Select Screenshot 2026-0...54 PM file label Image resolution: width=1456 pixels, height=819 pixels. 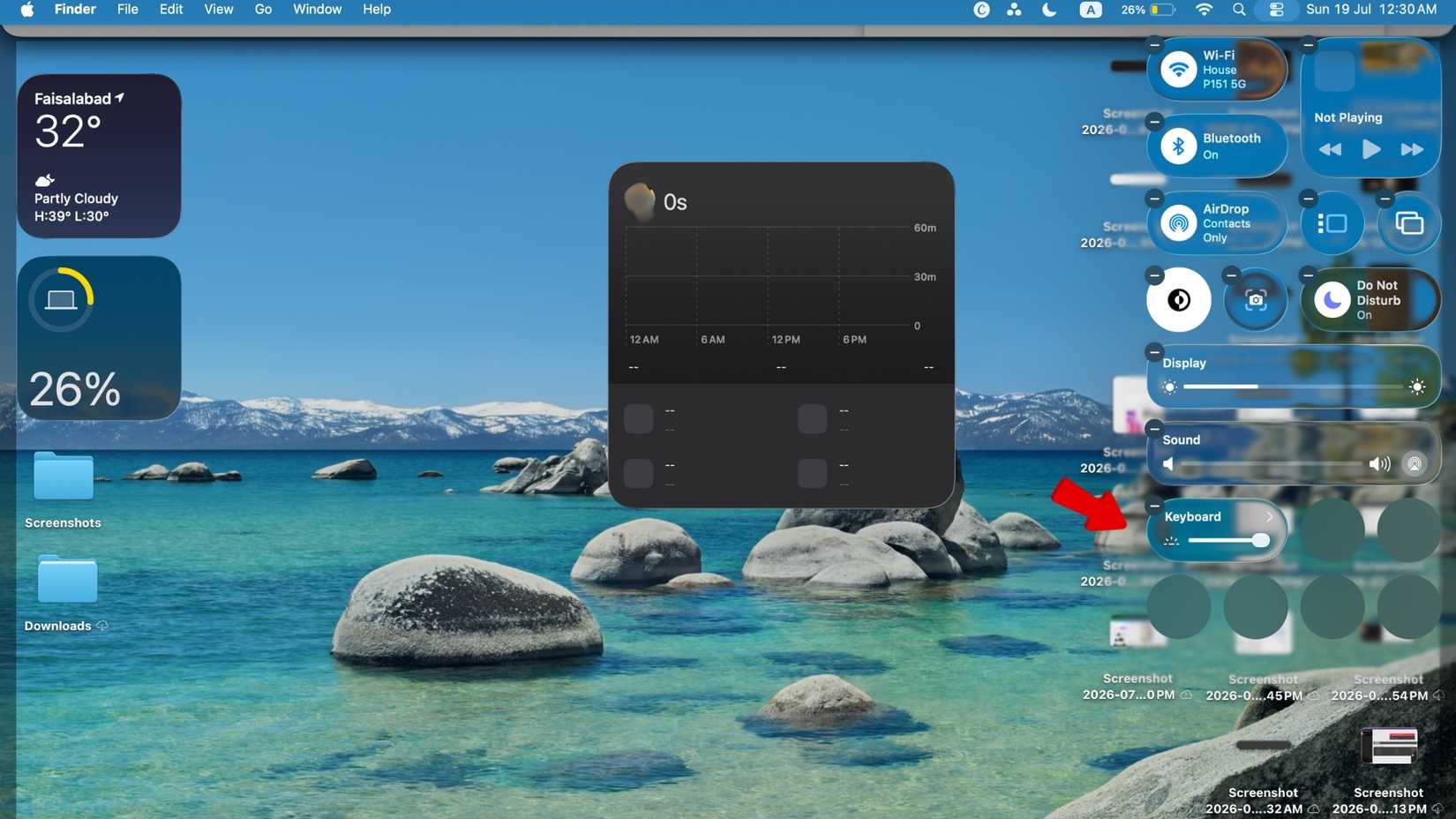click(1388, 688)
